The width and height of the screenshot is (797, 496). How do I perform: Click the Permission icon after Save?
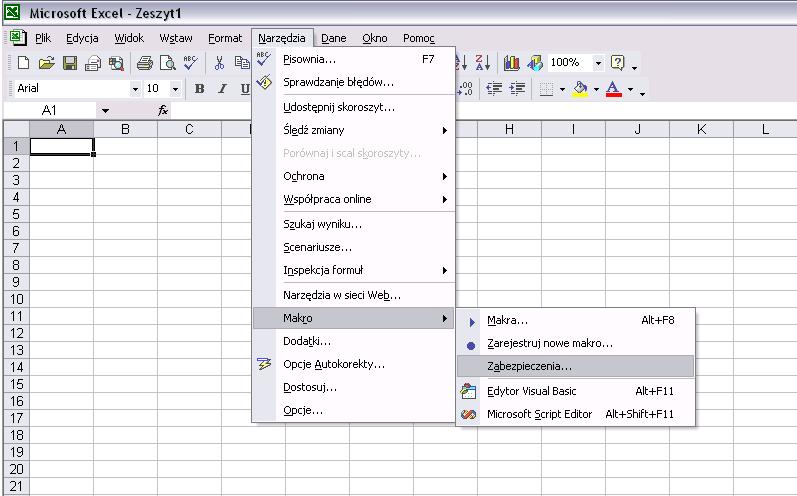(93, 63)
